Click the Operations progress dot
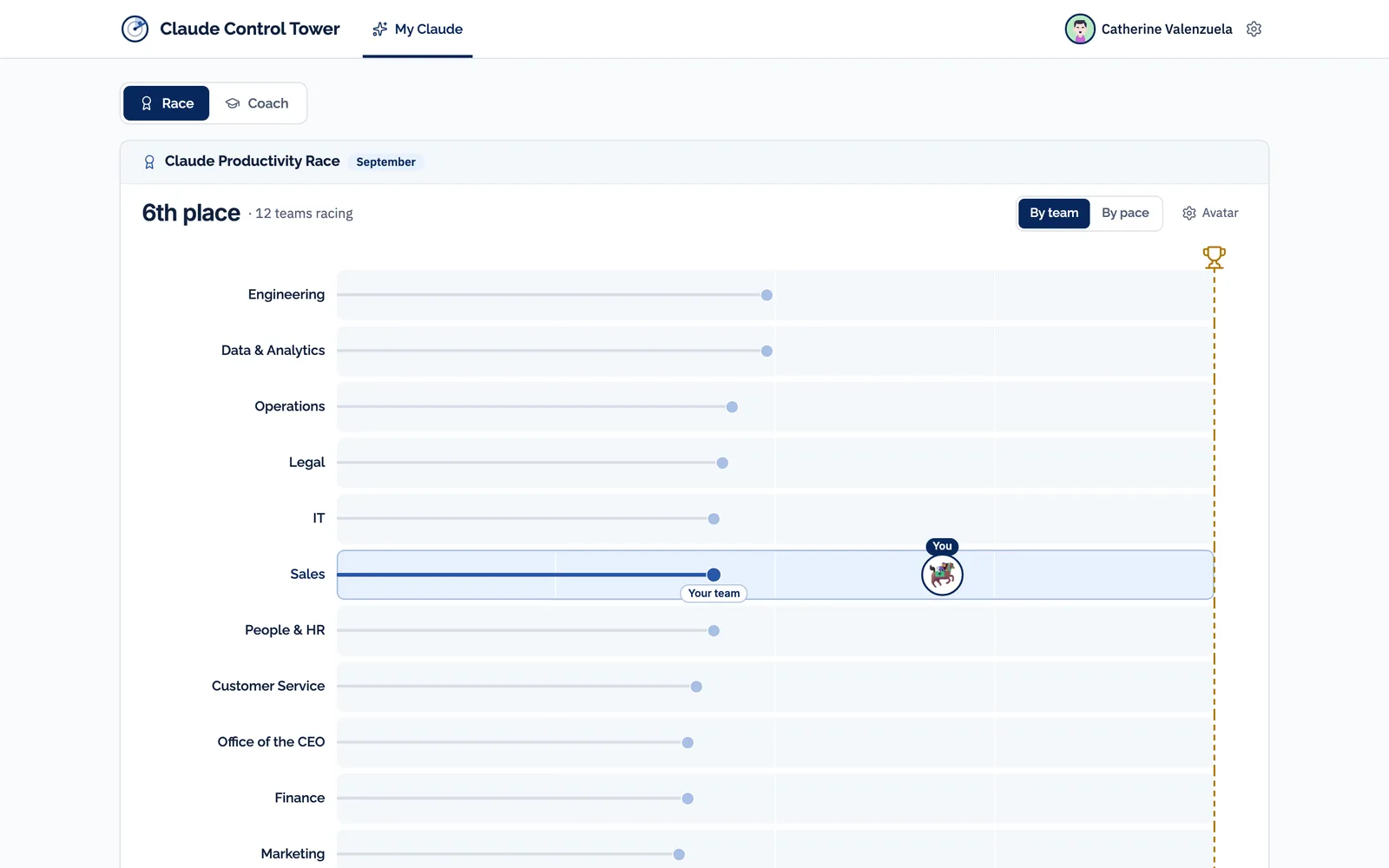 click(732, 407)
